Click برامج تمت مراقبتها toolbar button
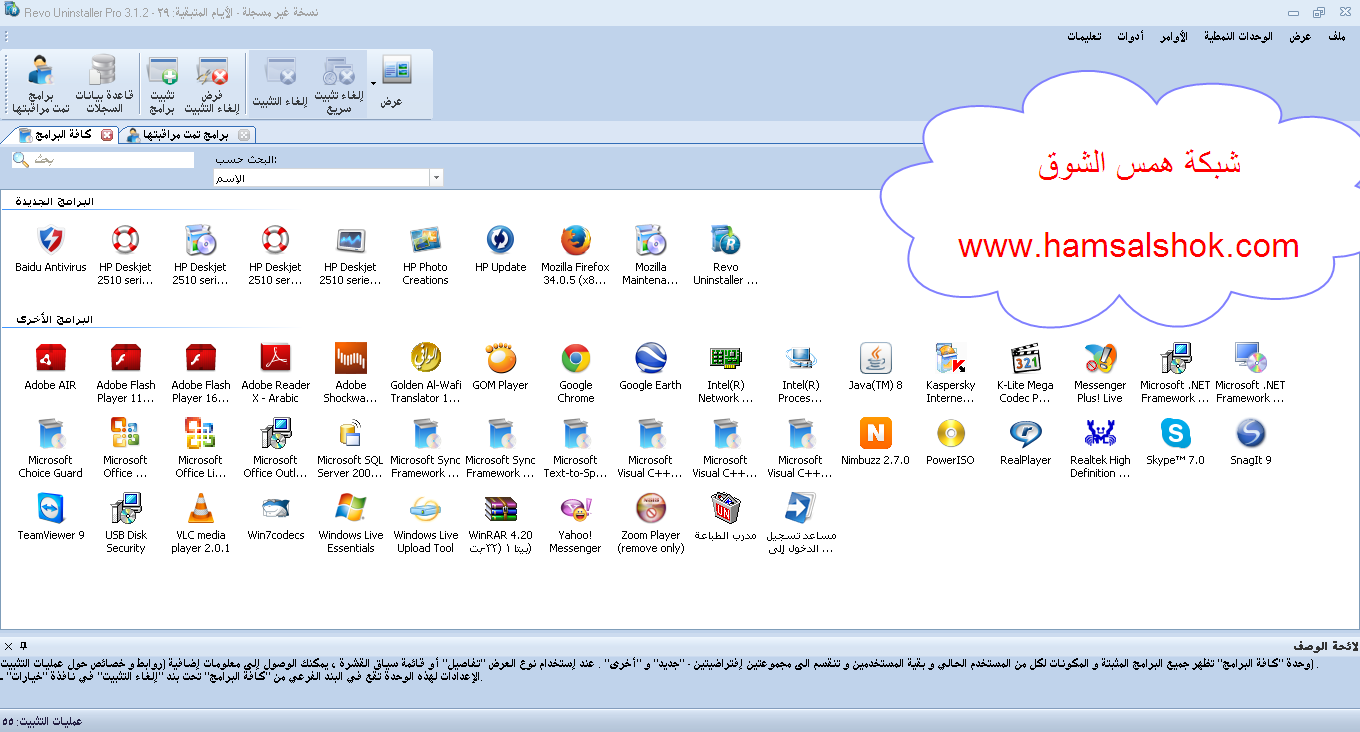The height and width of the screenshot is (732, 1360). coord(41,85)
